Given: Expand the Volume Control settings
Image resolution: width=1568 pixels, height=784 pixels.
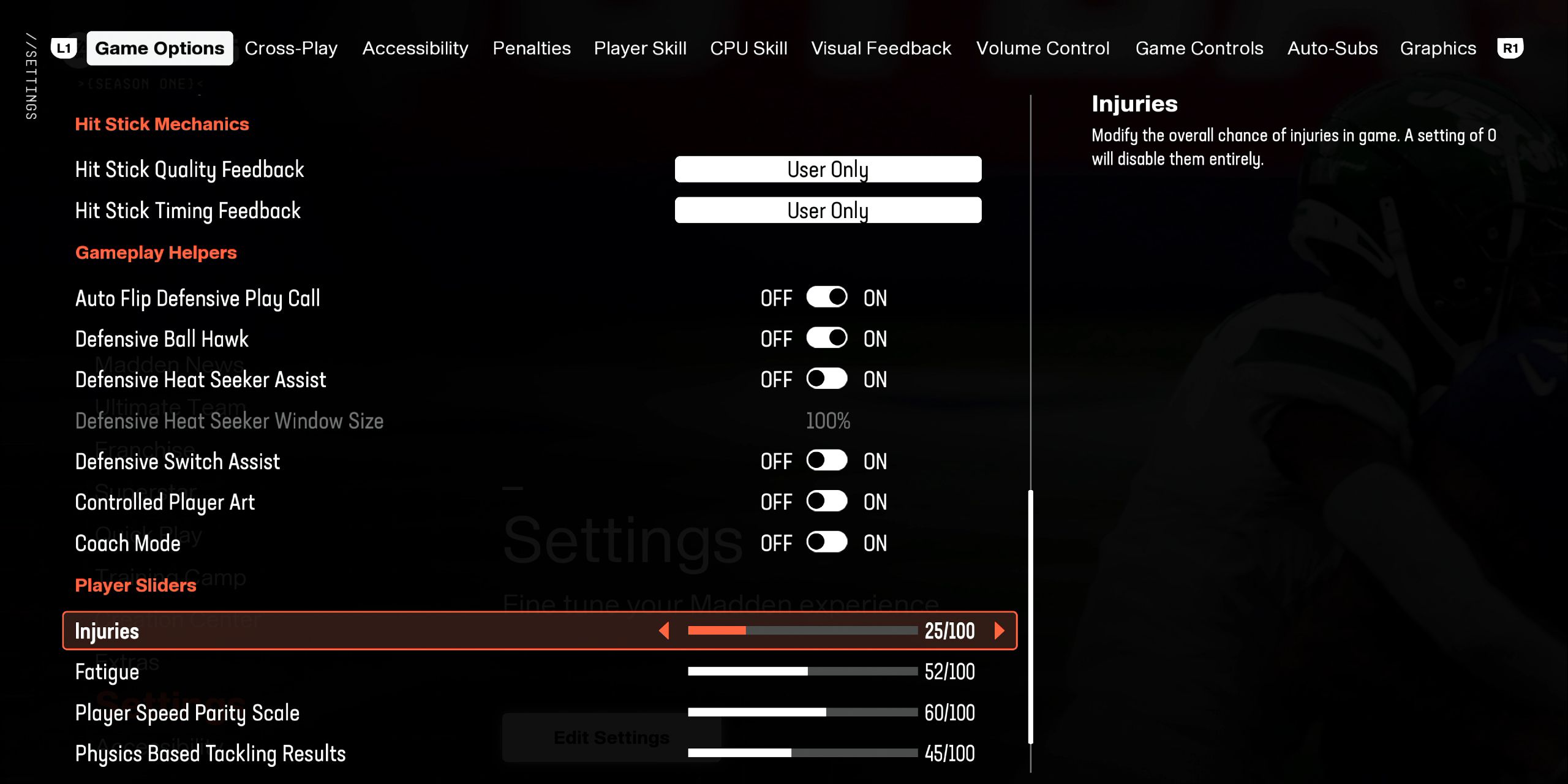Looking at the screenshot, I should pyautogui.click(x=1043, y=47).
